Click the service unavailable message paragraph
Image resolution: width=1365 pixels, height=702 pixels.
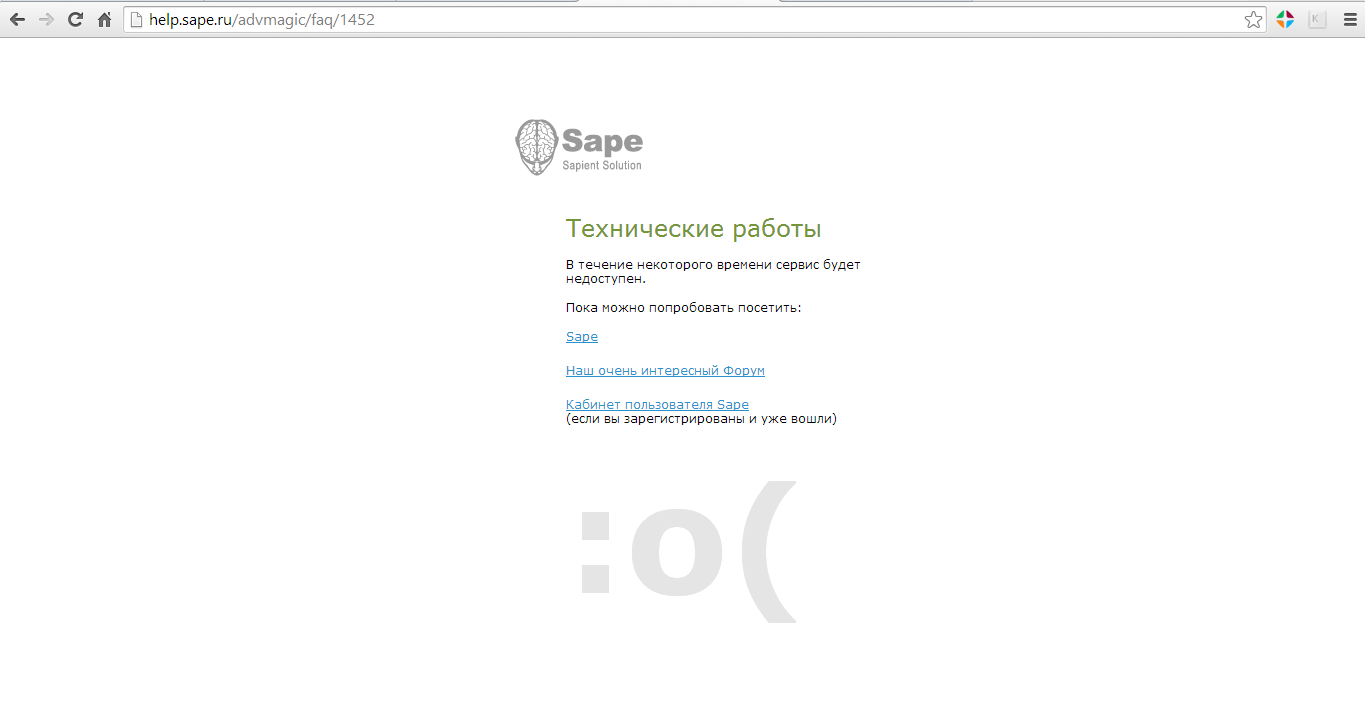(x=712, y=272)
